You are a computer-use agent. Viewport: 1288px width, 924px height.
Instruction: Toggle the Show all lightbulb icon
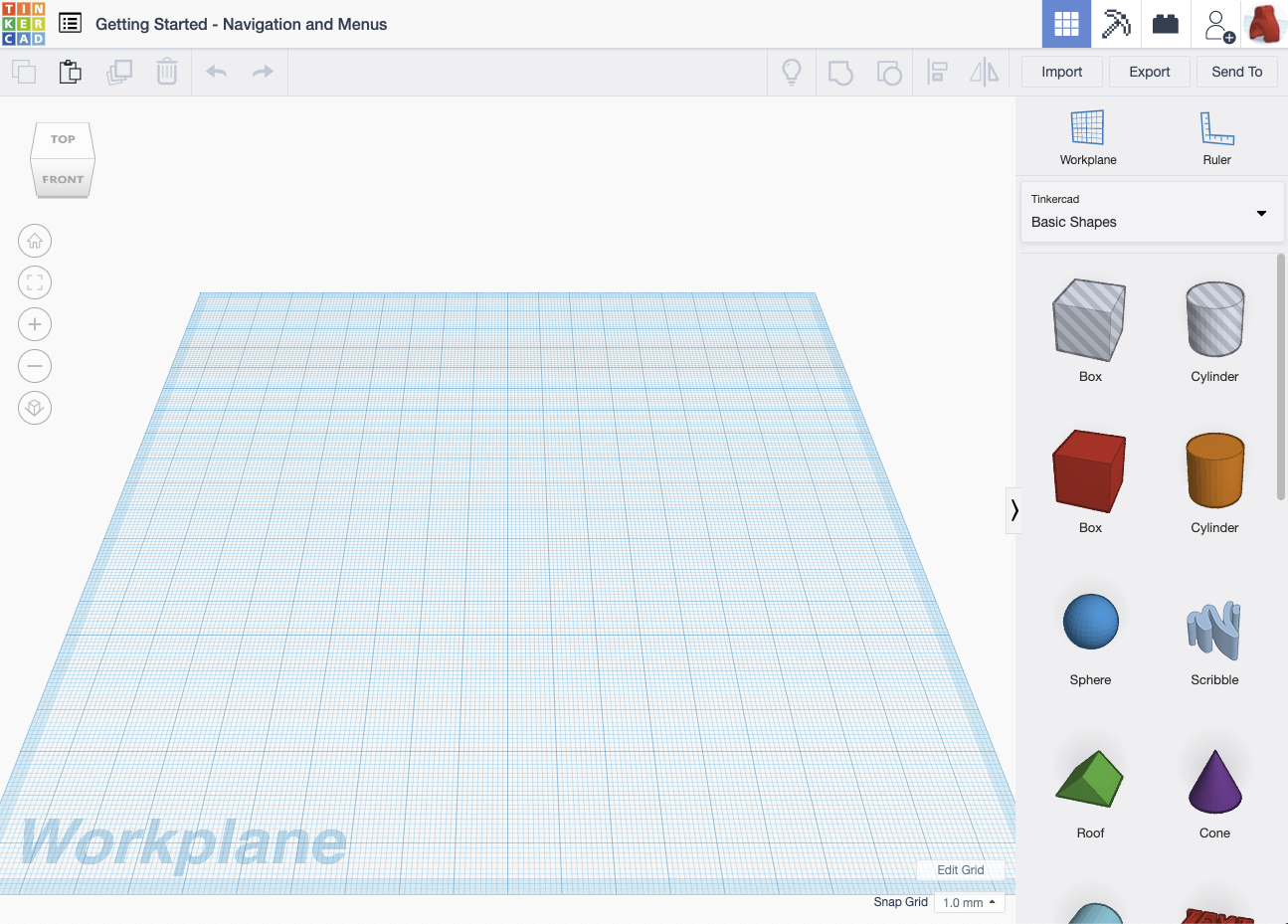[792, 72]
